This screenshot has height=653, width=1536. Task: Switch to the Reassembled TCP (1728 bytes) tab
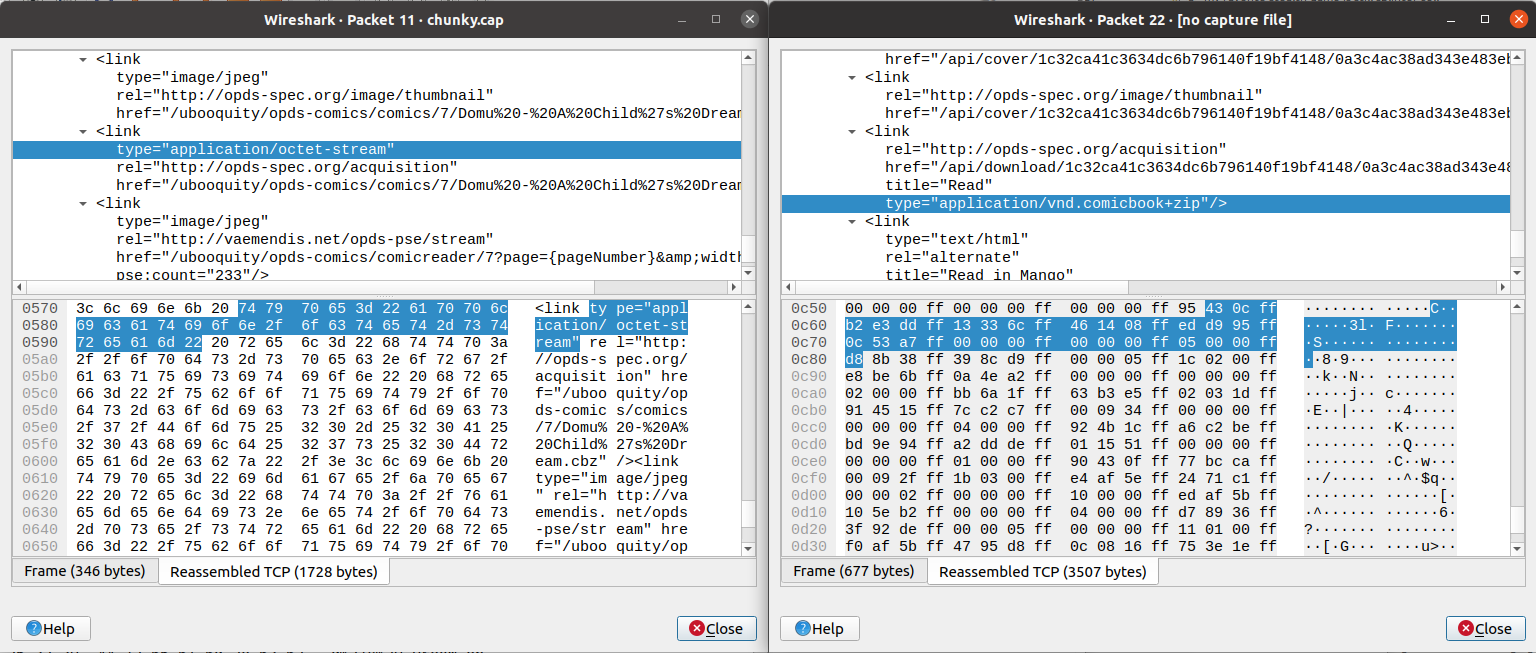coord(274,570)
